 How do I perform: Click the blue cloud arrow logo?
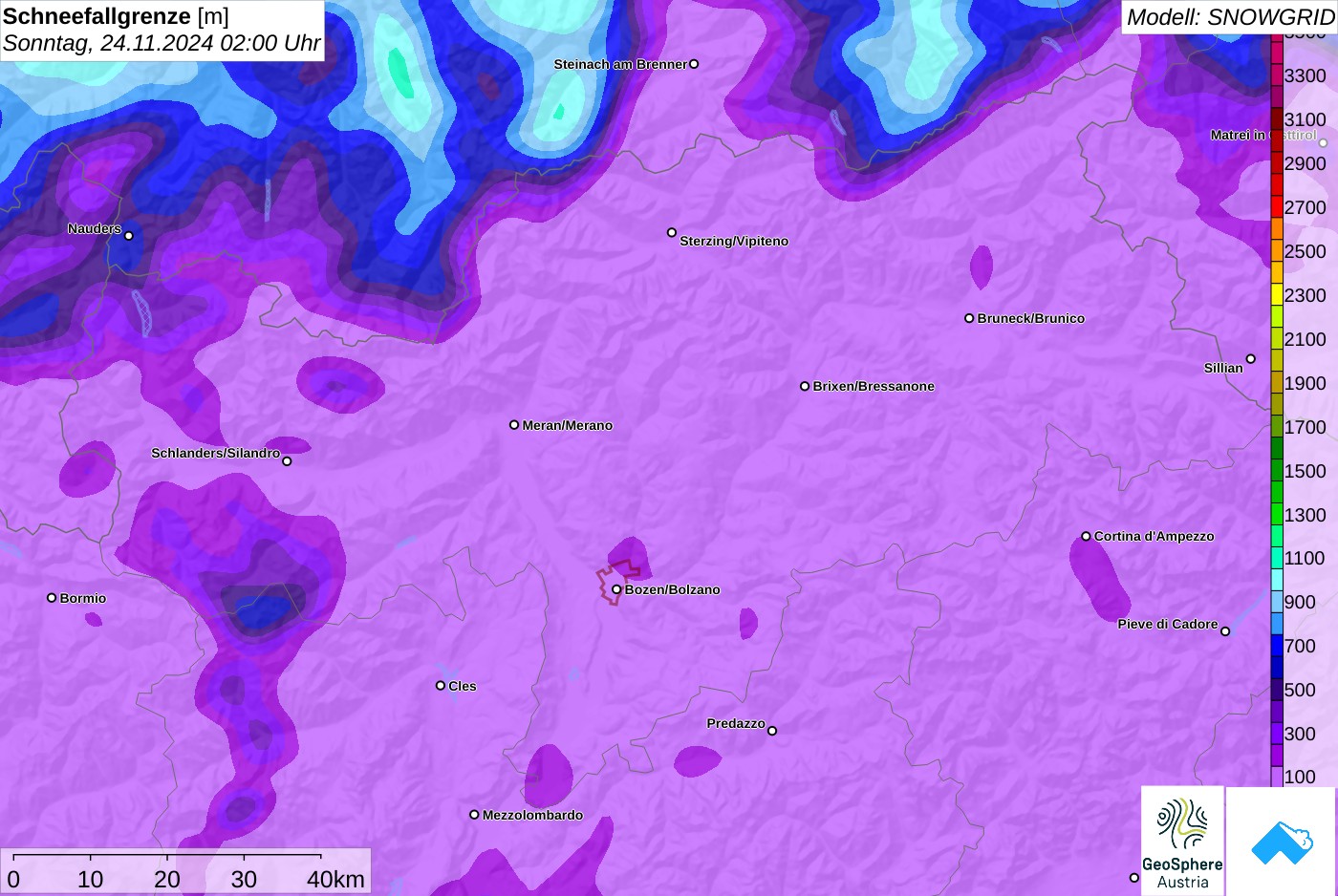point(1281,842)
